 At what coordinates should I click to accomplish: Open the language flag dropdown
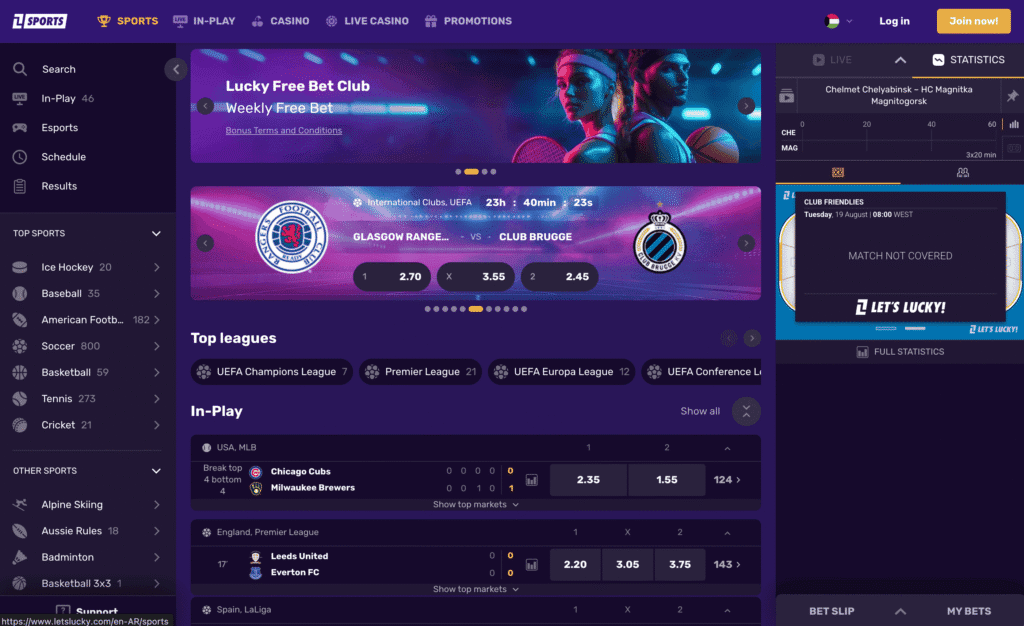839,21
